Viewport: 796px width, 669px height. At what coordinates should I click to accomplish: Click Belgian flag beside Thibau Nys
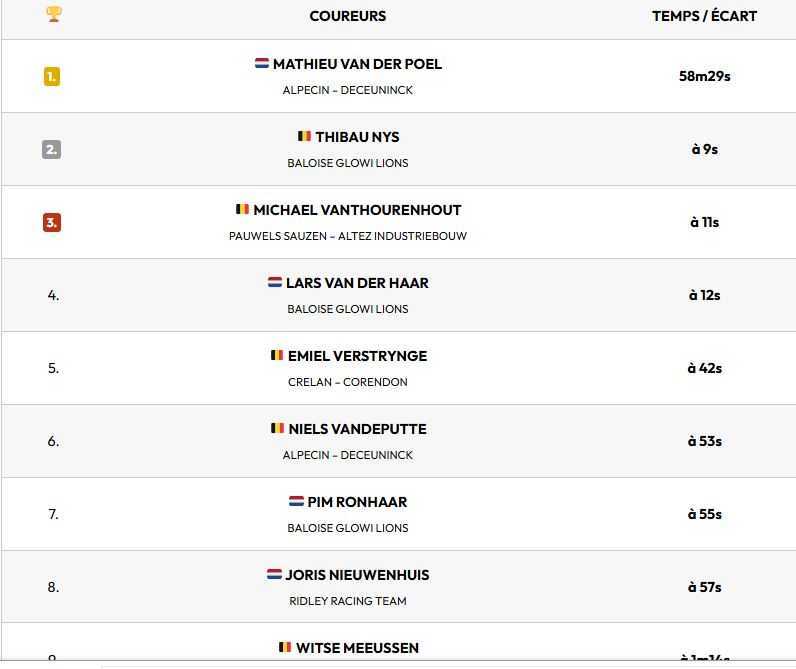304,136
